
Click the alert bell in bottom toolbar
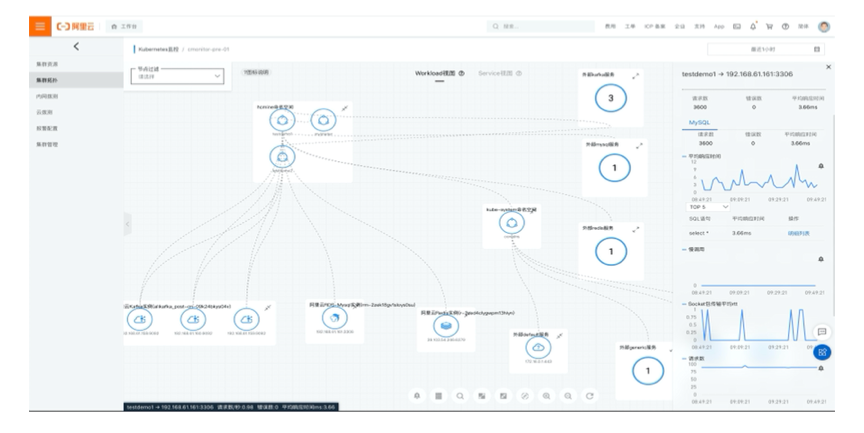pyautogui.click(x=417, y=396)
